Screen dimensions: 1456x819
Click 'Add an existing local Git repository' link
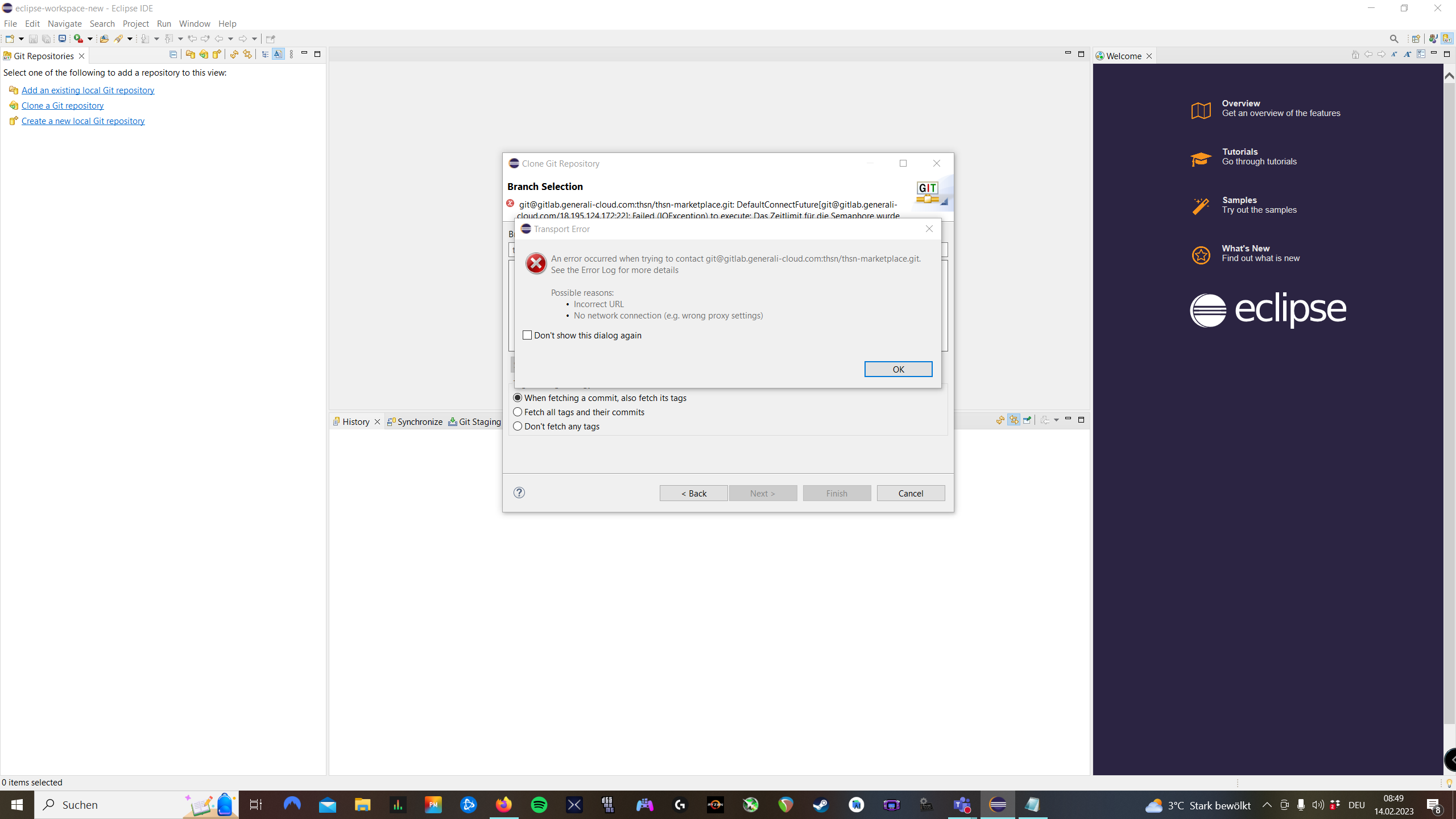coord(88,90)
